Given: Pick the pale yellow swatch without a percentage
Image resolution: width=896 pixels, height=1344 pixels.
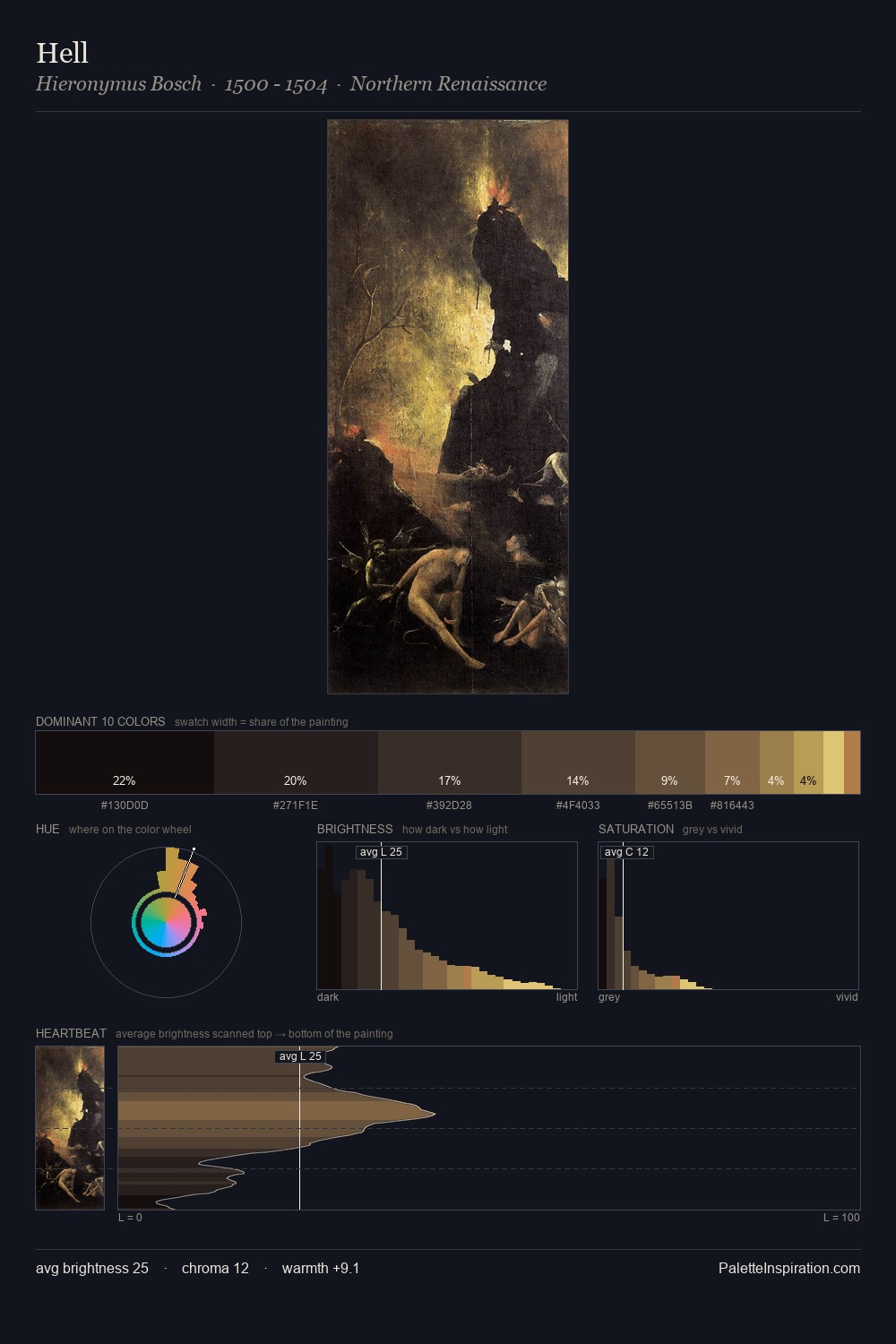Looking at the screenshot, I should (833, 762).
